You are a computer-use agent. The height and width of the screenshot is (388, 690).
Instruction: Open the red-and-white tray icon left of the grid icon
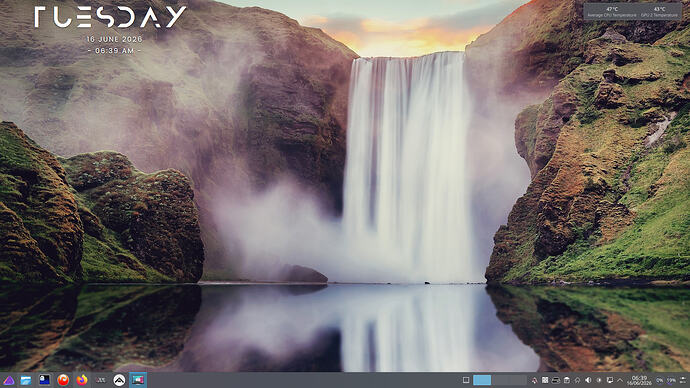coord(534,380)
